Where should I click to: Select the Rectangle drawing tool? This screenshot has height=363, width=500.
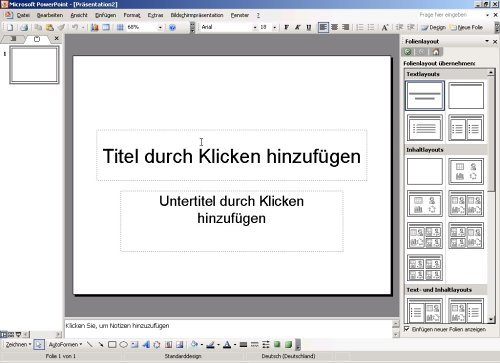click(x=112, y=344)
